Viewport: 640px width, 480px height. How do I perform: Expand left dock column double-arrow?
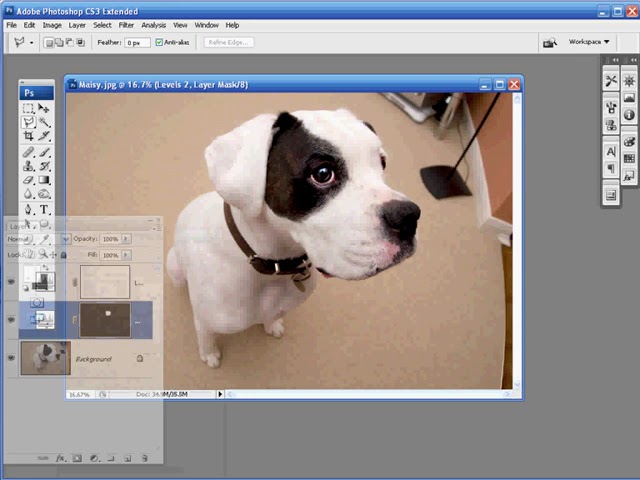[x=615, y=60]
